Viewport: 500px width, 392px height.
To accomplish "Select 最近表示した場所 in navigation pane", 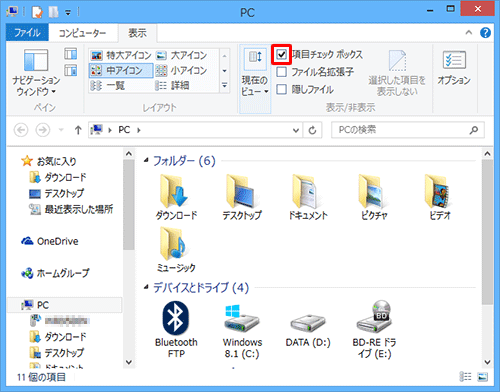I will (71, 209).
